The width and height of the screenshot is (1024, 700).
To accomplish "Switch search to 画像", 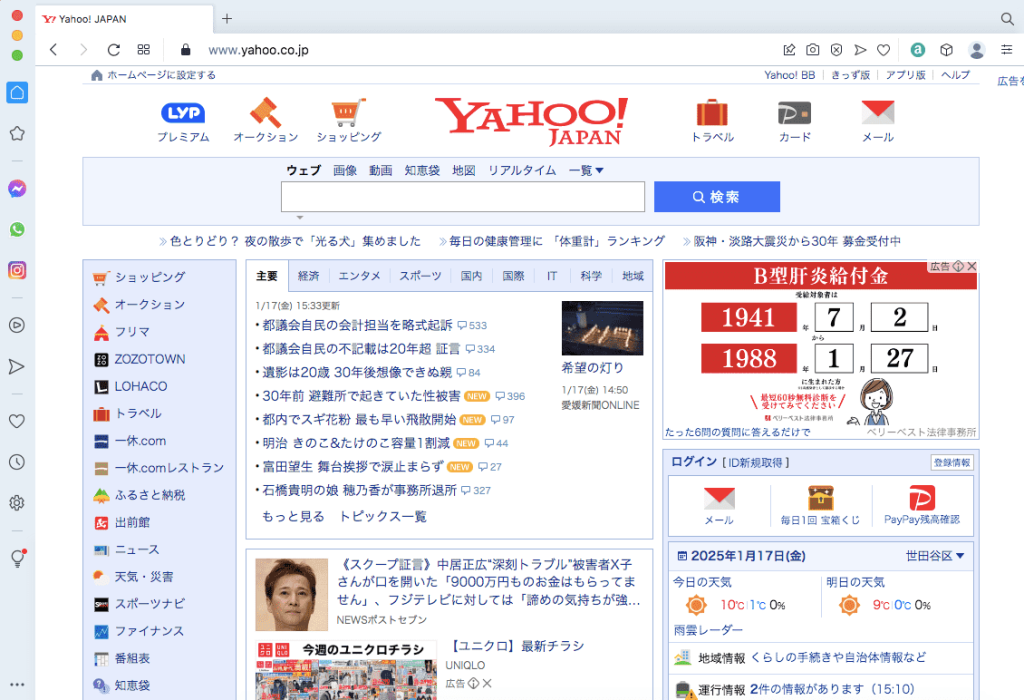I will 345,170.
